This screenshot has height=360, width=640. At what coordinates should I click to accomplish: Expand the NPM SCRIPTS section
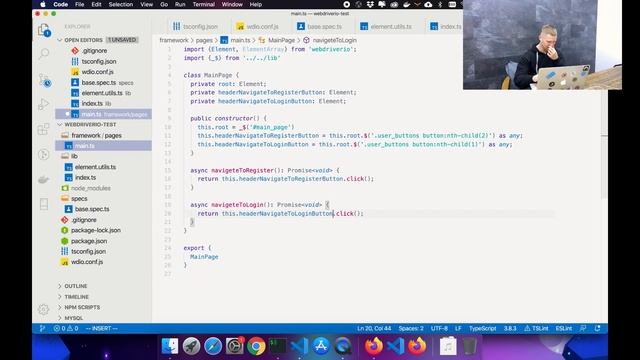pos(82,307)
